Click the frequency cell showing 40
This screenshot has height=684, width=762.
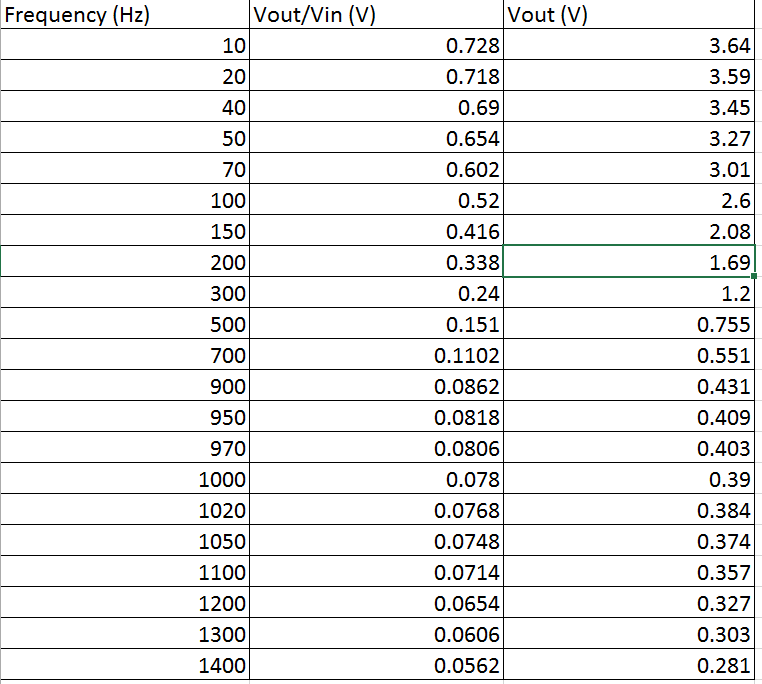124,106
